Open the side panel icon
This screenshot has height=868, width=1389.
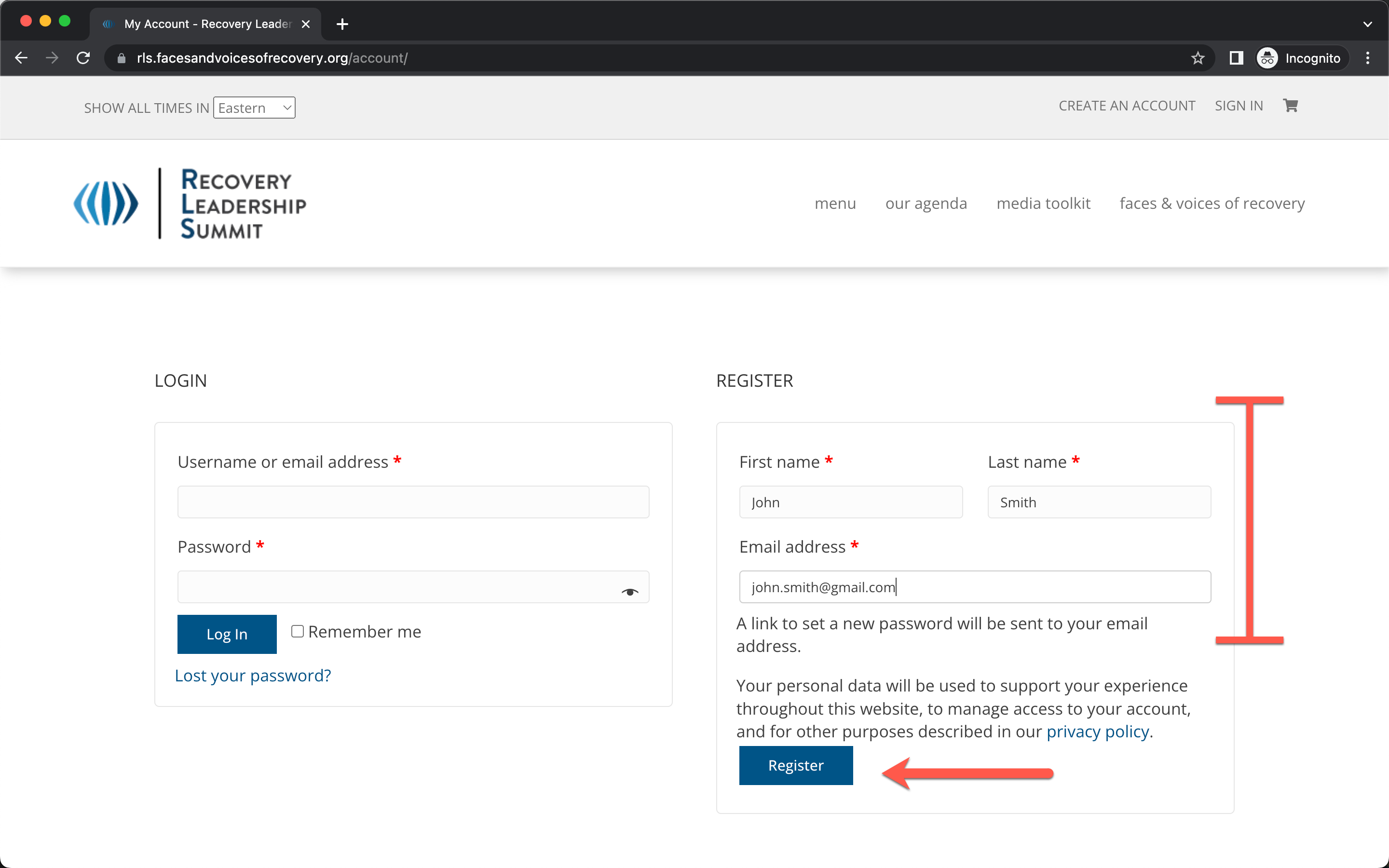pos(1236,58)
